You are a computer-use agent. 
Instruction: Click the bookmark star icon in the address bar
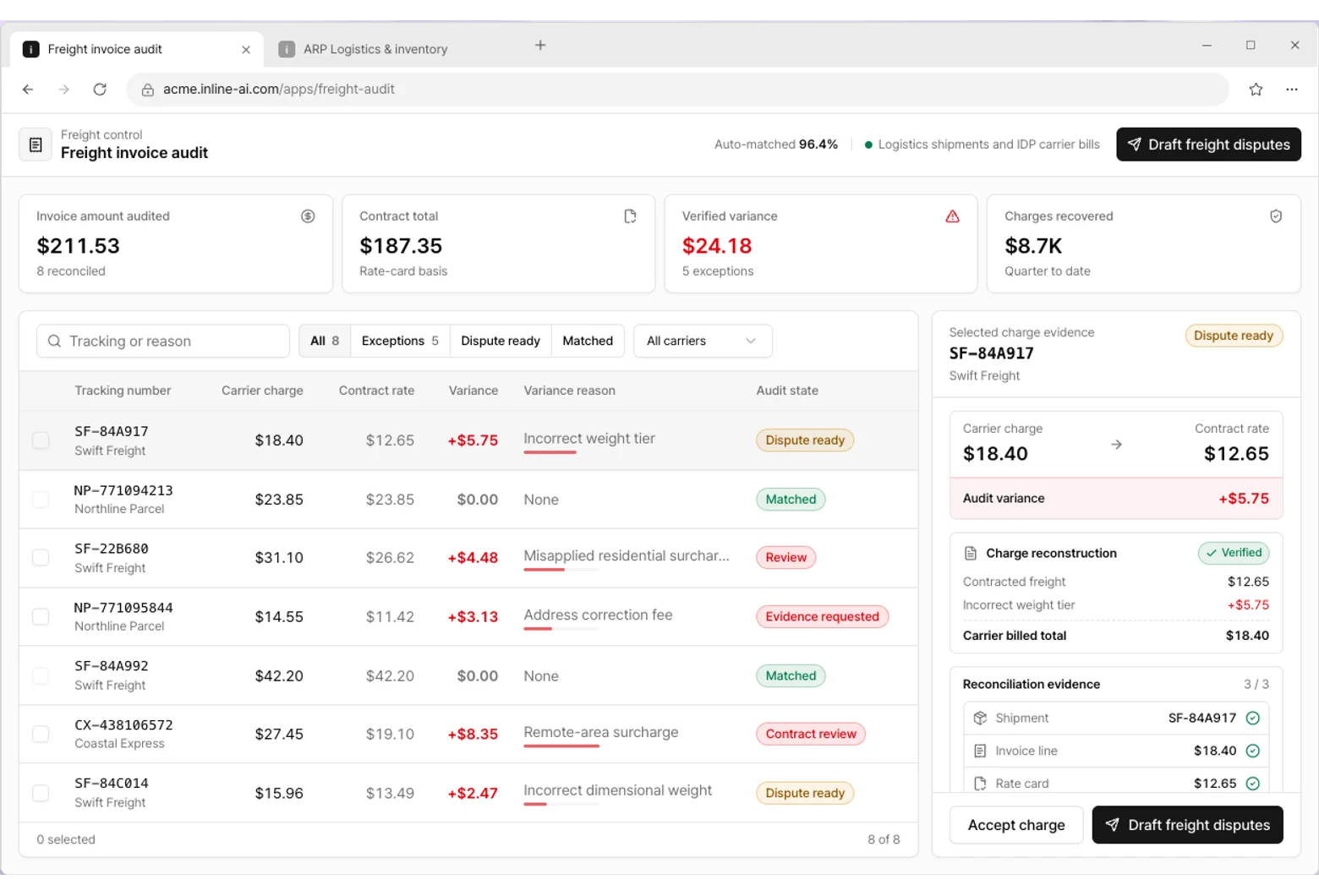click(x=1256, y=90)
